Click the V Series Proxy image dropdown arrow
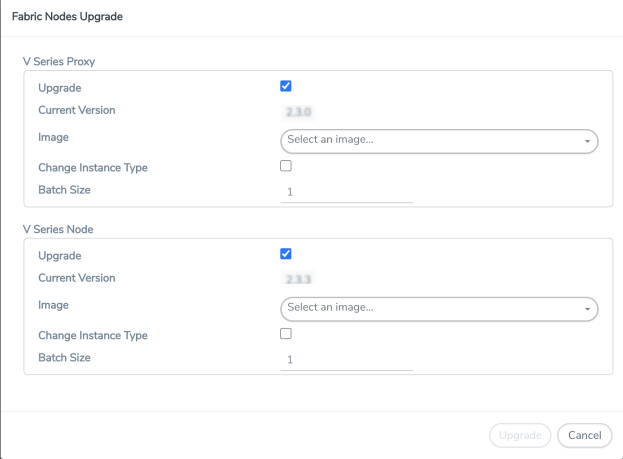The height and width of the screenshot is (459, 623). (587, 141)
